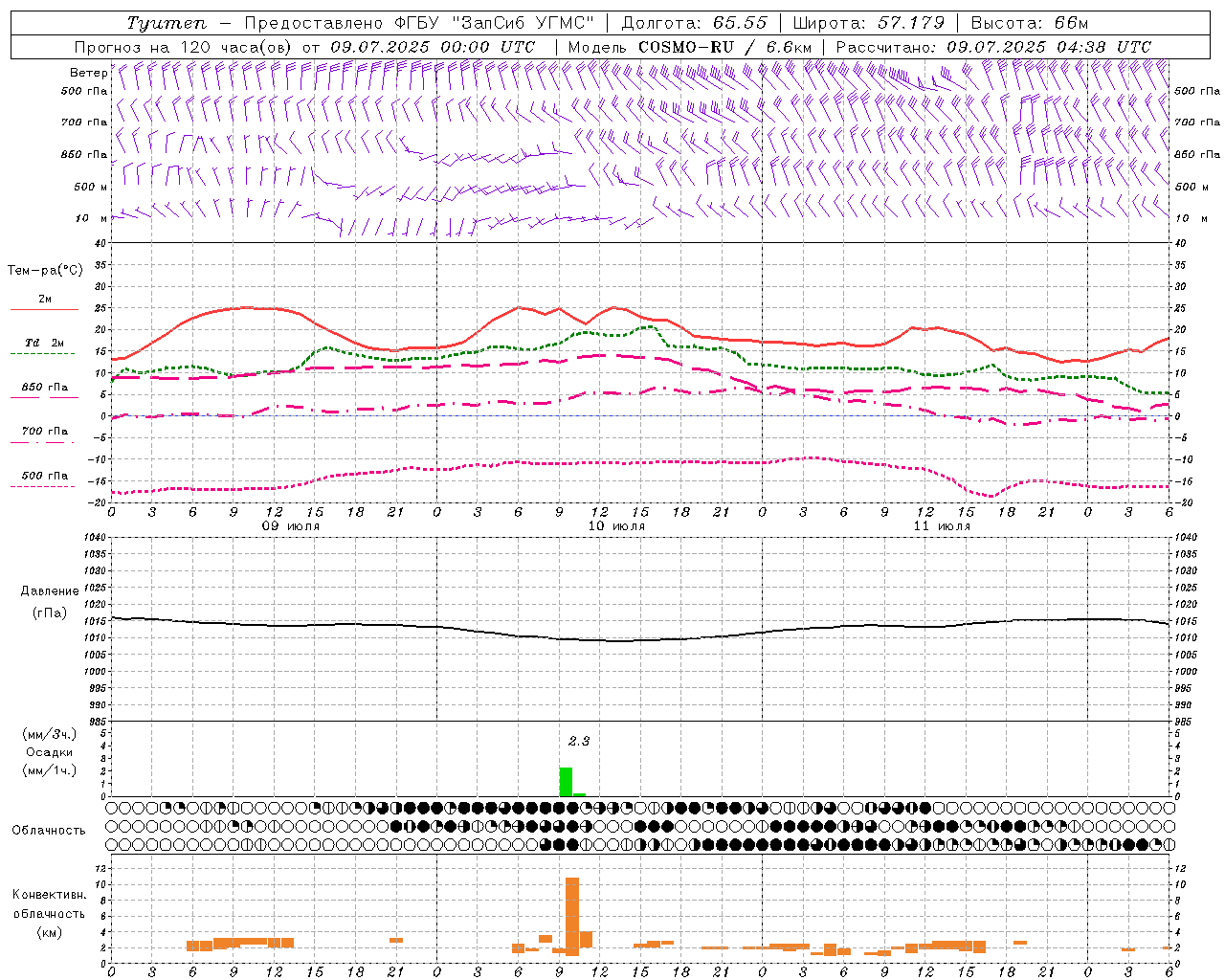This screenshot has width=1225, height=980.
Task: Click the 500 гПа temperature legend entry
Action: coord(44,477)
